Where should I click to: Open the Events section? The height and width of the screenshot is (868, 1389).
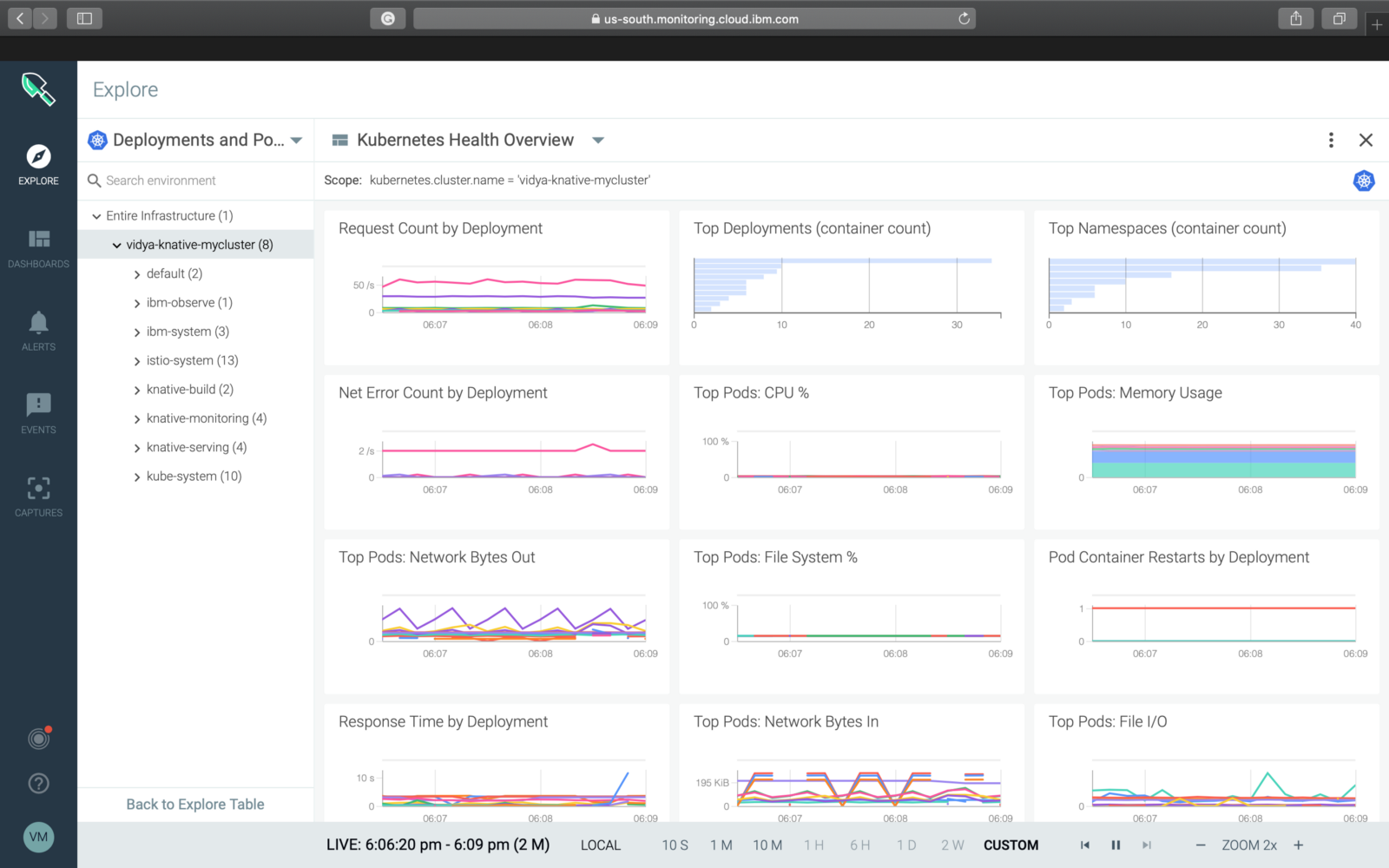(x=38, y=413)
